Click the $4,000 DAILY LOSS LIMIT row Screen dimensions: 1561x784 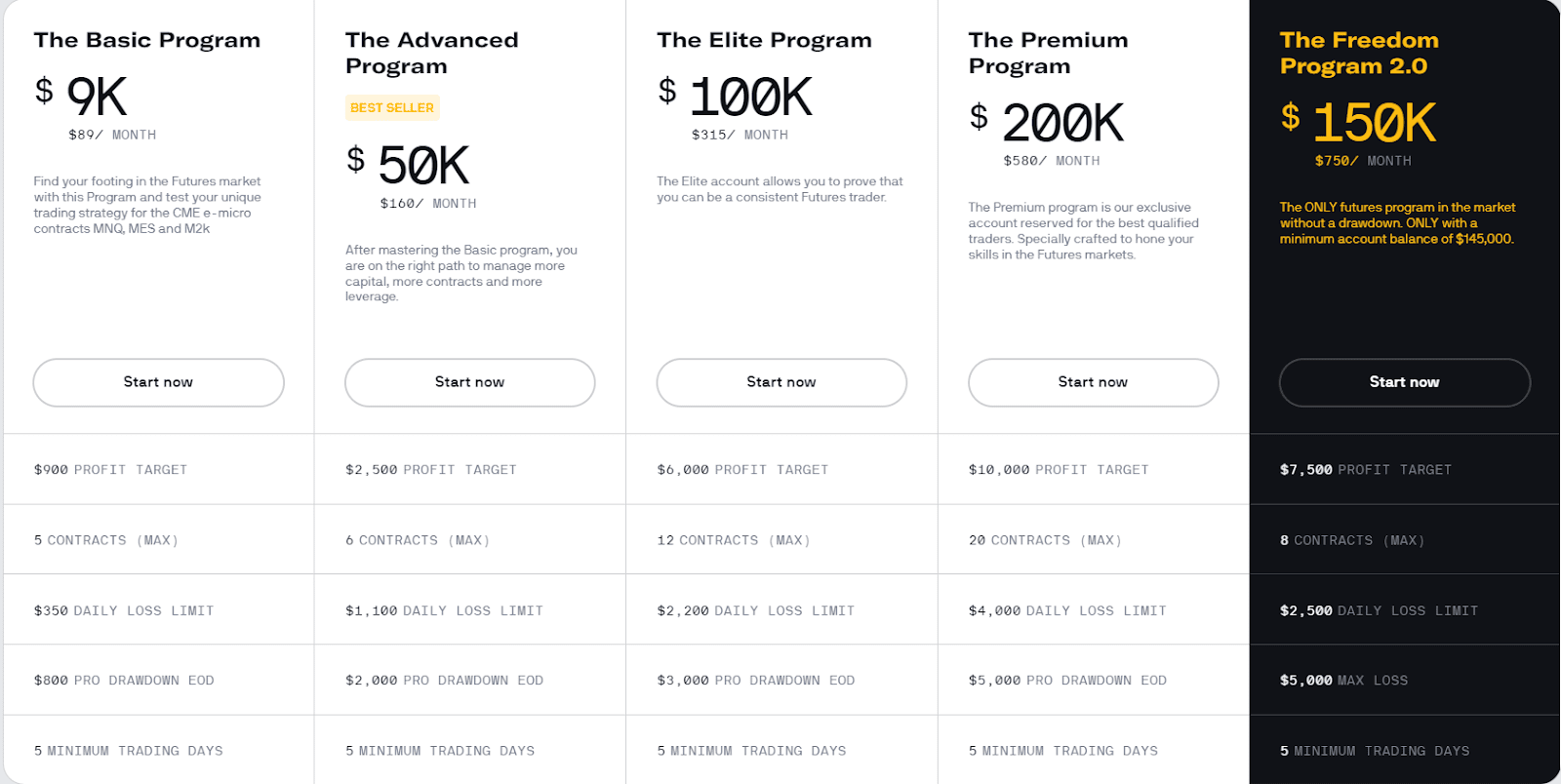[1094, 609]
